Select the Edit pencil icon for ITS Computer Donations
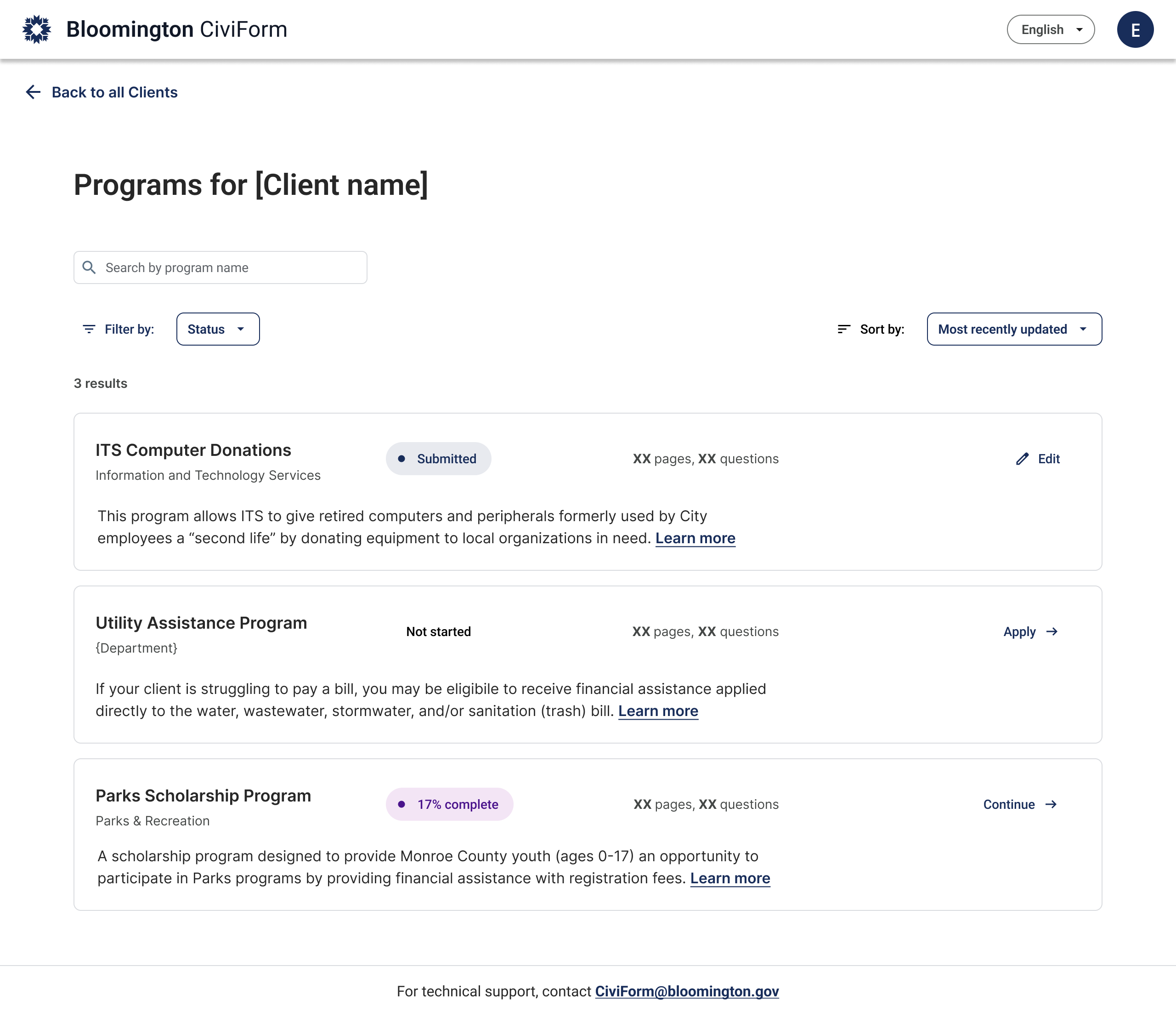 1022,458
